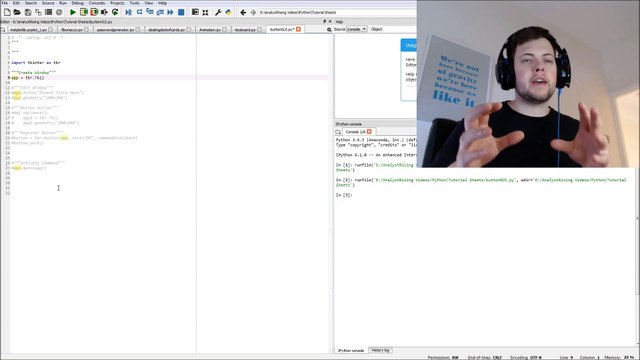640x360 pixels.
Task: Open a file using the folder icon
Action: click(17, 12)
